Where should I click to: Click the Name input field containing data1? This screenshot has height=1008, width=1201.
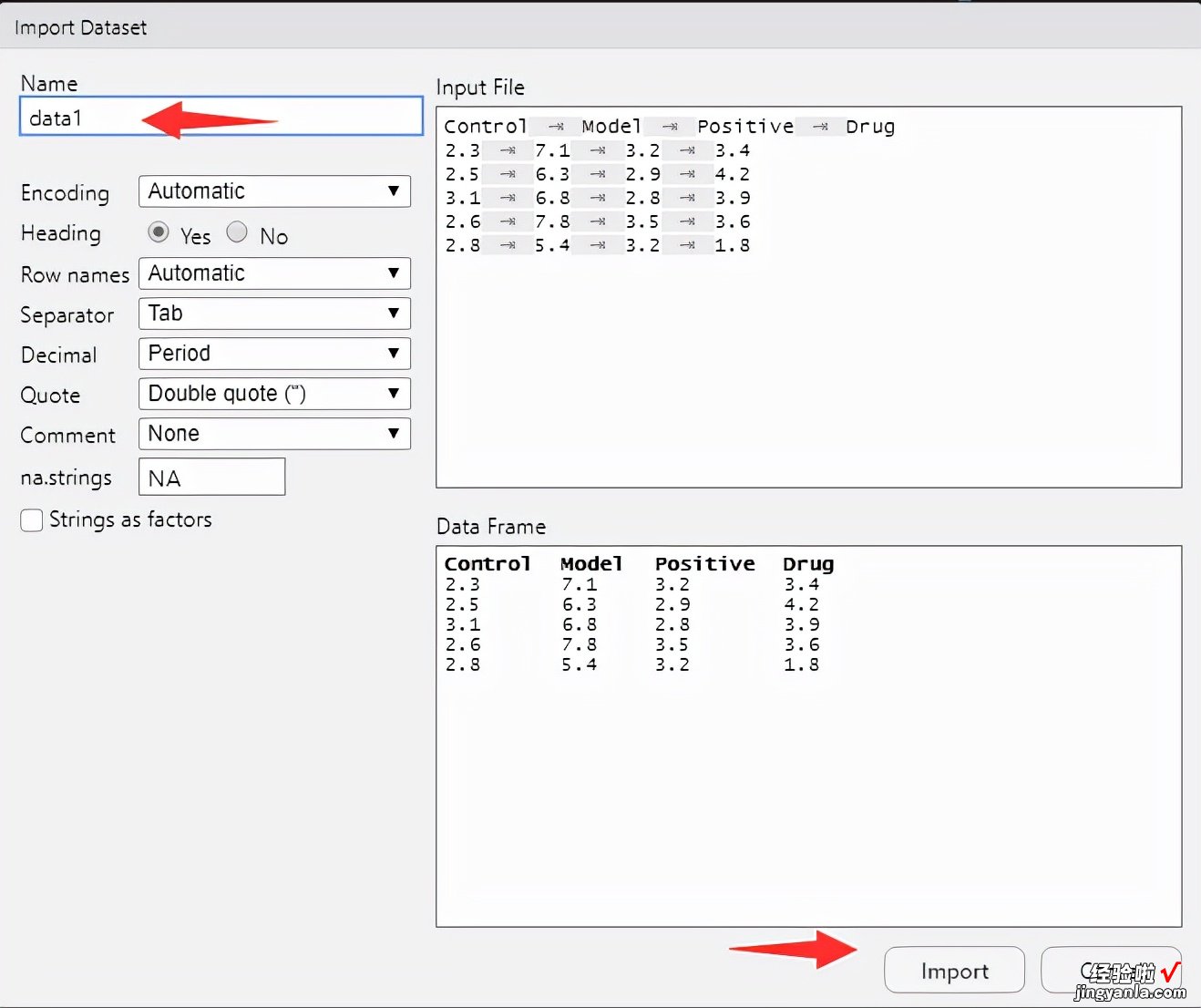point(221,117)
